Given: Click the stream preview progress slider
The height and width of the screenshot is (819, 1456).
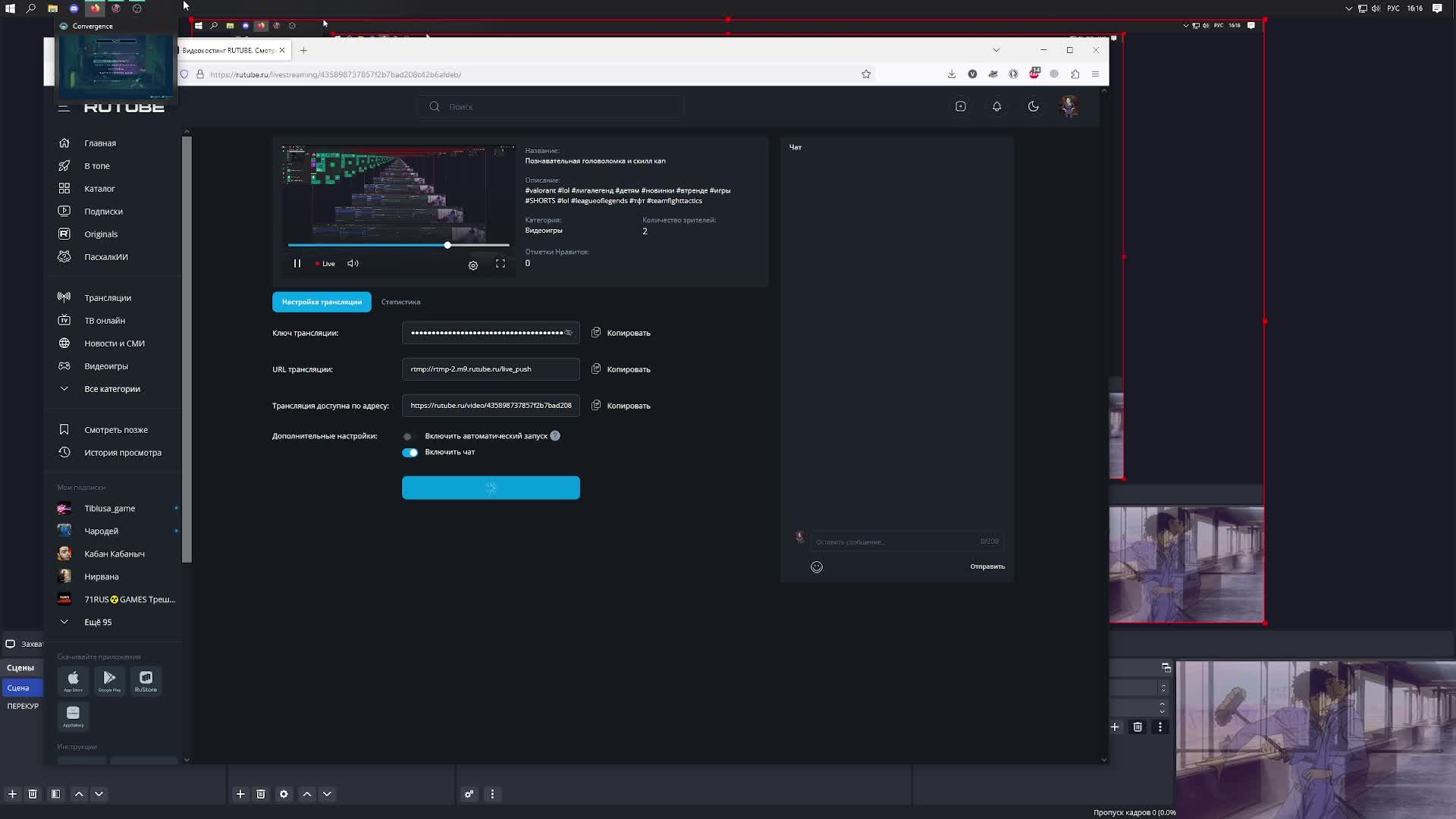Looking at the screenshot, I should (x=447, y=245).
